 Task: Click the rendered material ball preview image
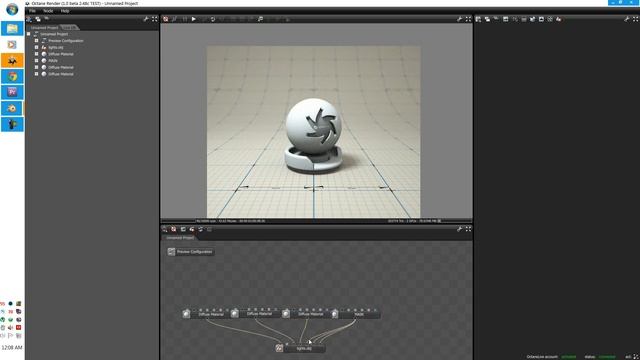pos(313,131)
